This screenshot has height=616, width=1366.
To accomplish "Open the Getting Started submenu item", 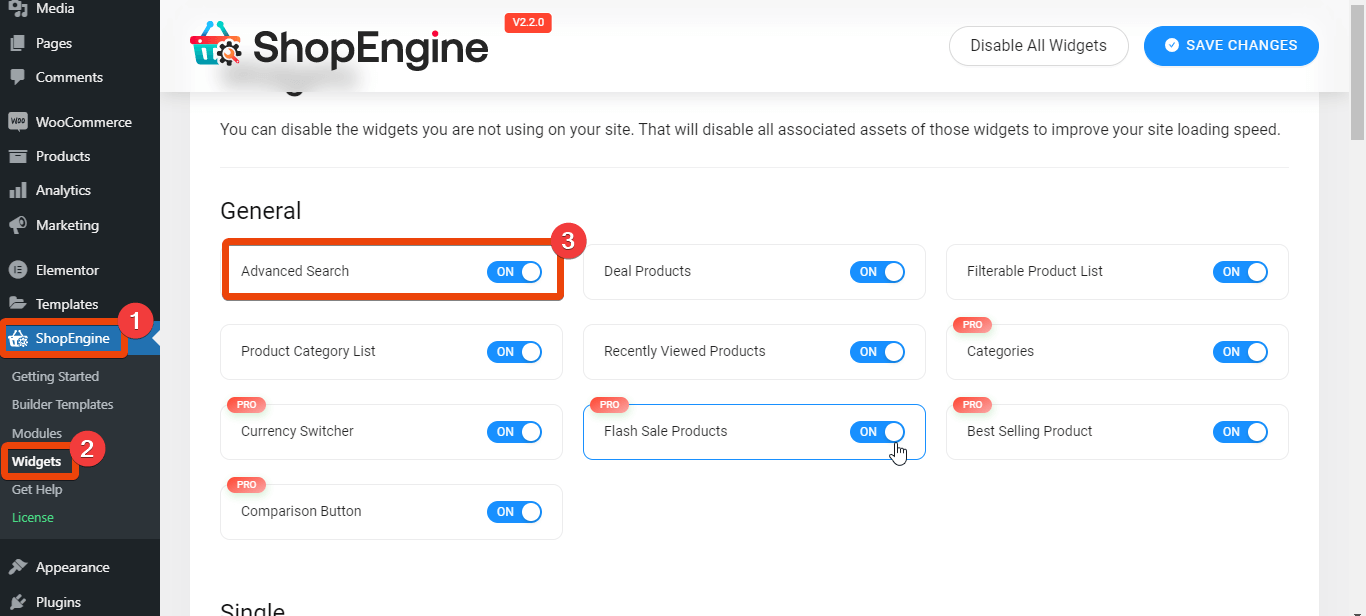I will pyautogui.click(x=55, y=377).
